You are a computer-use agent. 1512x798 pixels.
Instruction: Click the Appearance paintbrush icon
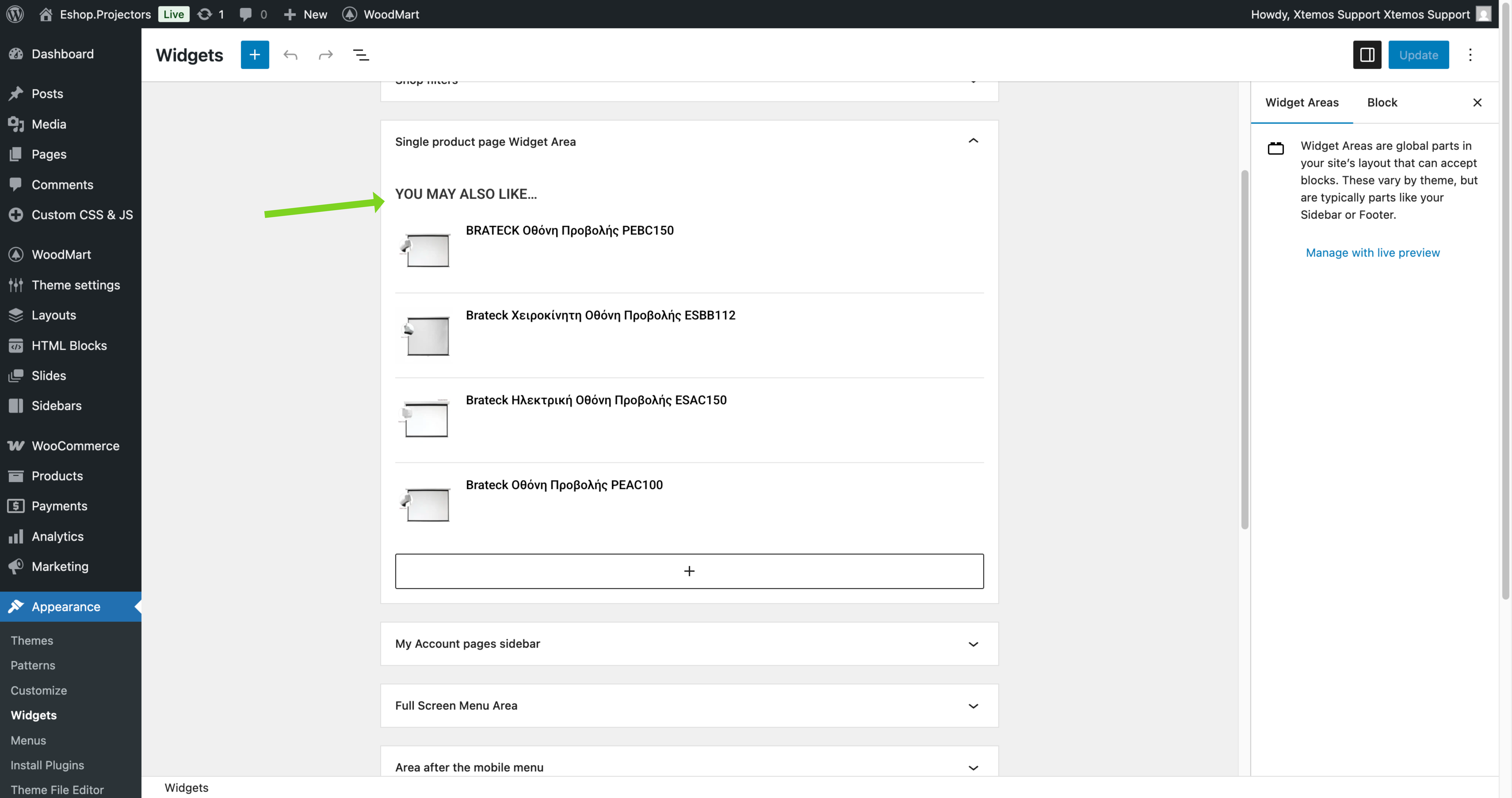[x=16, y=606]
